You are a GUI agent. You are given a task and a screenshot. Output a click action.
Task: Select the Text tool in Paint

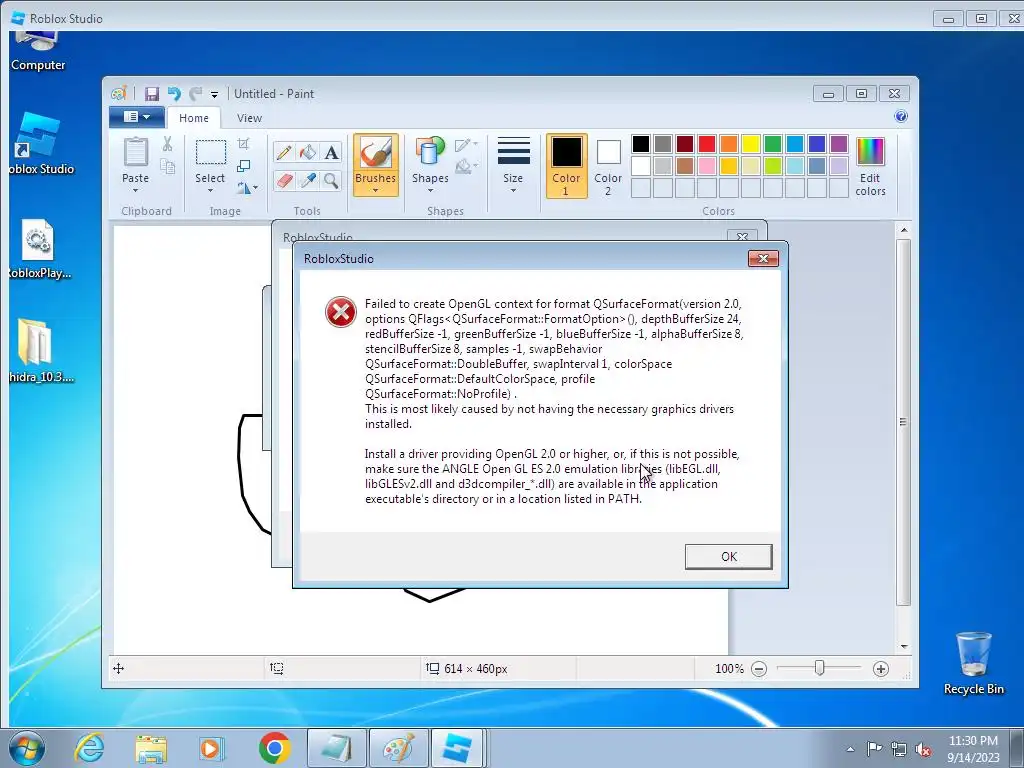(x=331, y=153)
